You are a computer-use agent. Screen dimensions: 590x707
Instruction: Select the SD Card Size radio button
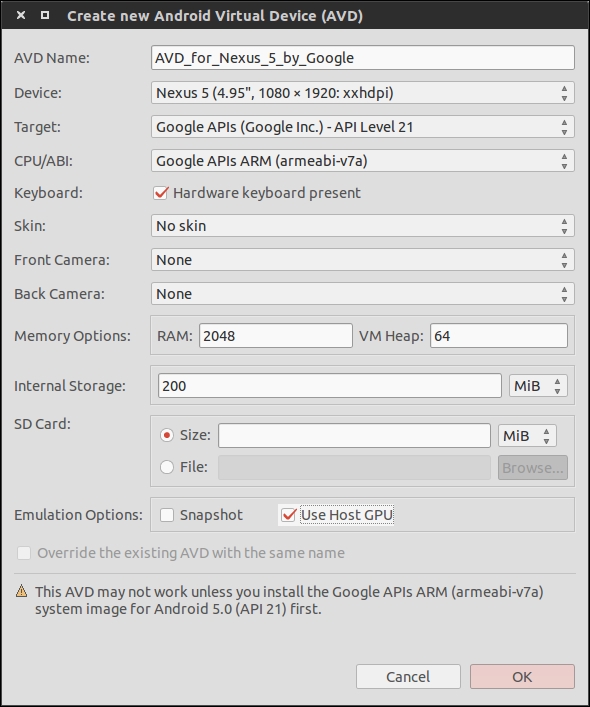point(167,435)
